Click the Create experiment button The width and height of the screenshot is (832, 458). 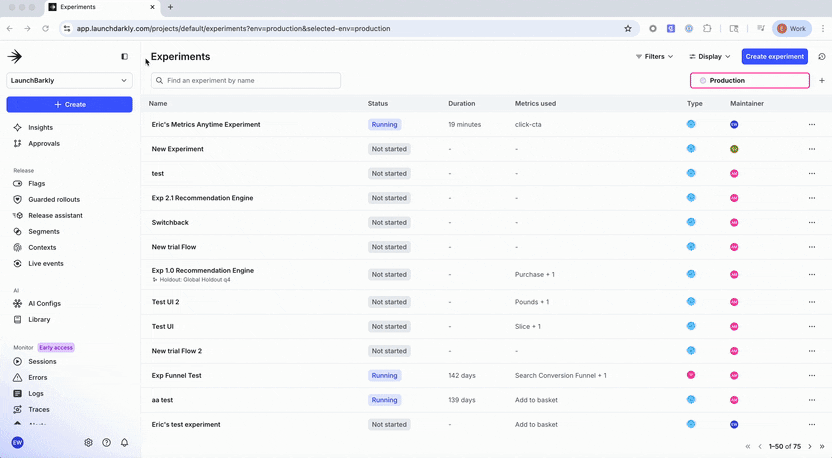click(x=774, y=57)
